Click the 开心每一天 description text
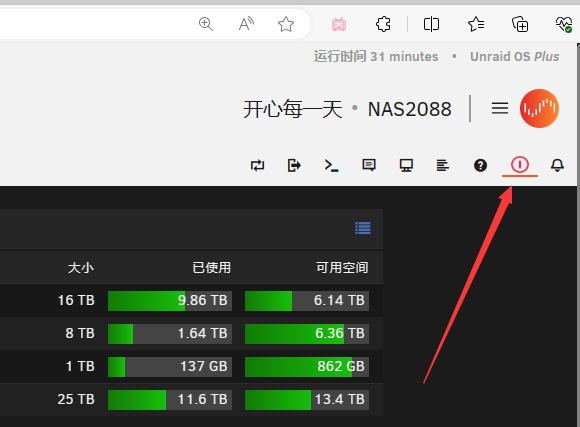Image resolution: width=580 pixels, height=427 pixels. 293,110
